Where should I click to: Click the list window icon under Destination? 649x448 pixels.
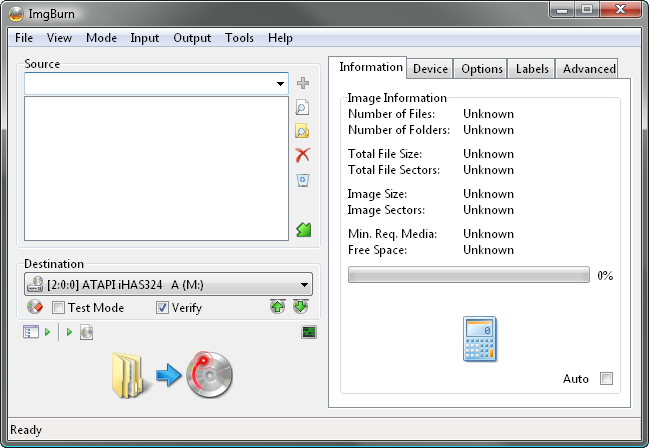point(31,332)
